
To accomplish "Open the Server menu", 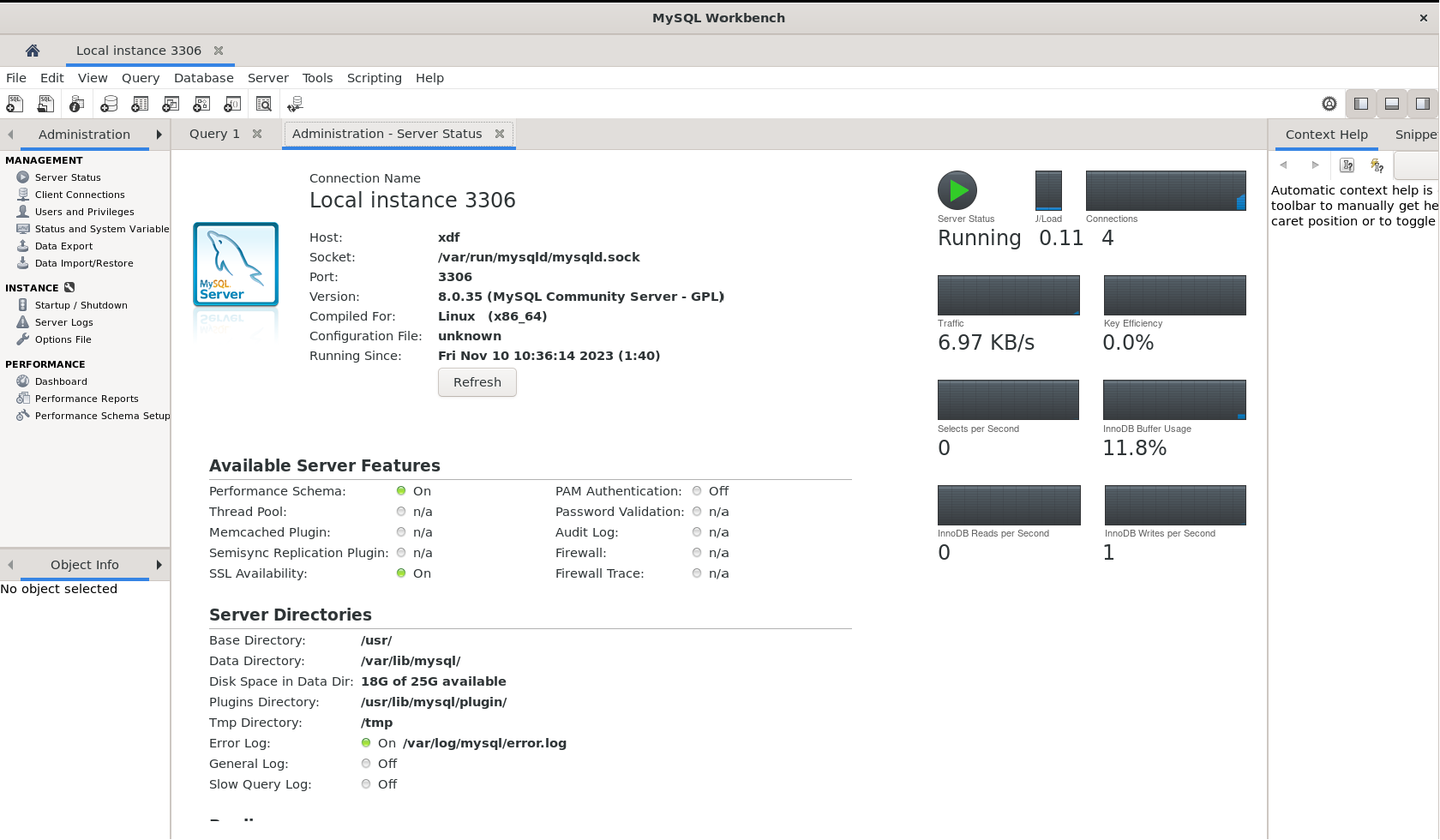I will pos(268,78).
